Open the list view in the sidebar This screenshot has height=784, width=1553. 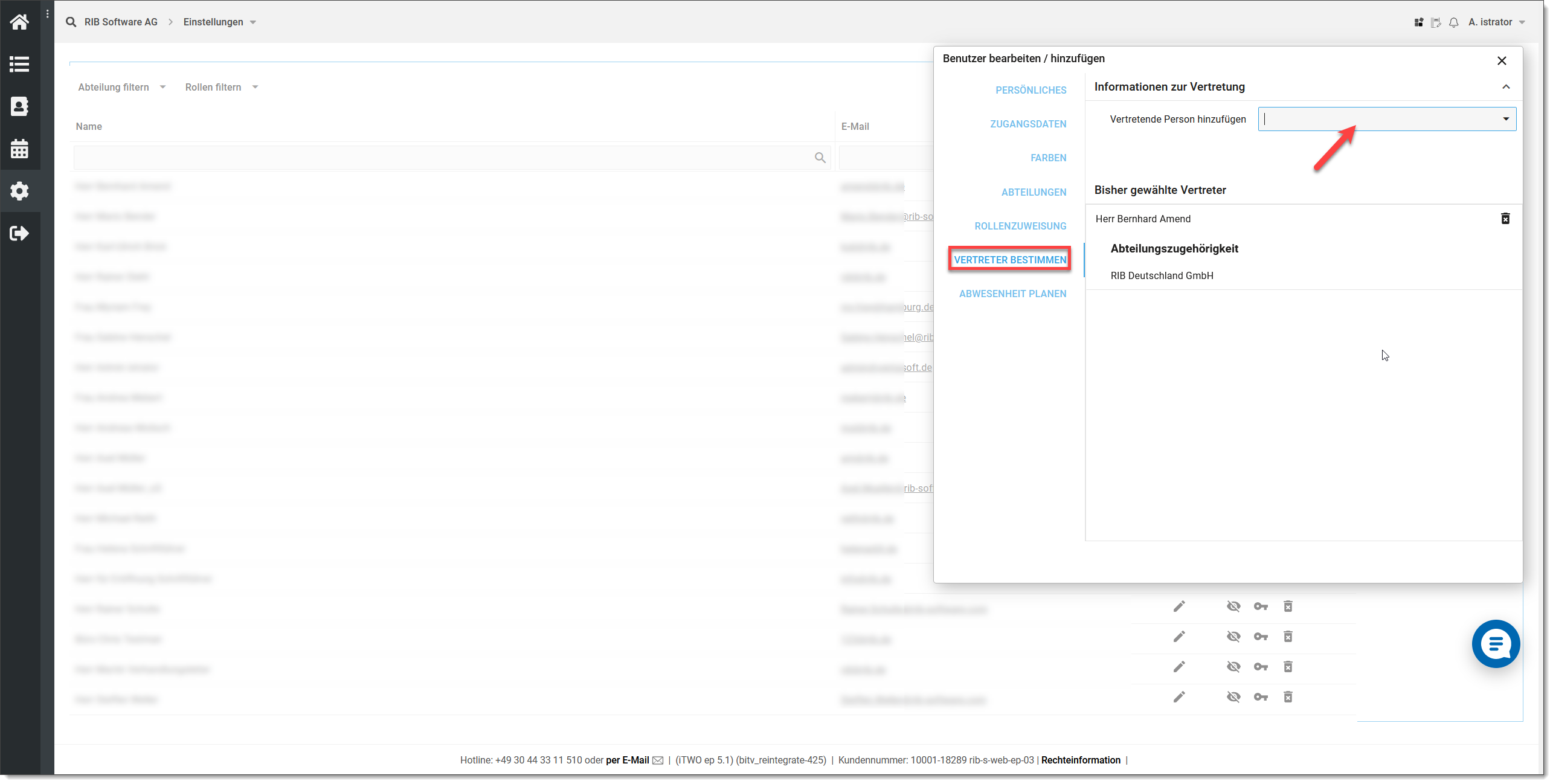tap(19, 64)
